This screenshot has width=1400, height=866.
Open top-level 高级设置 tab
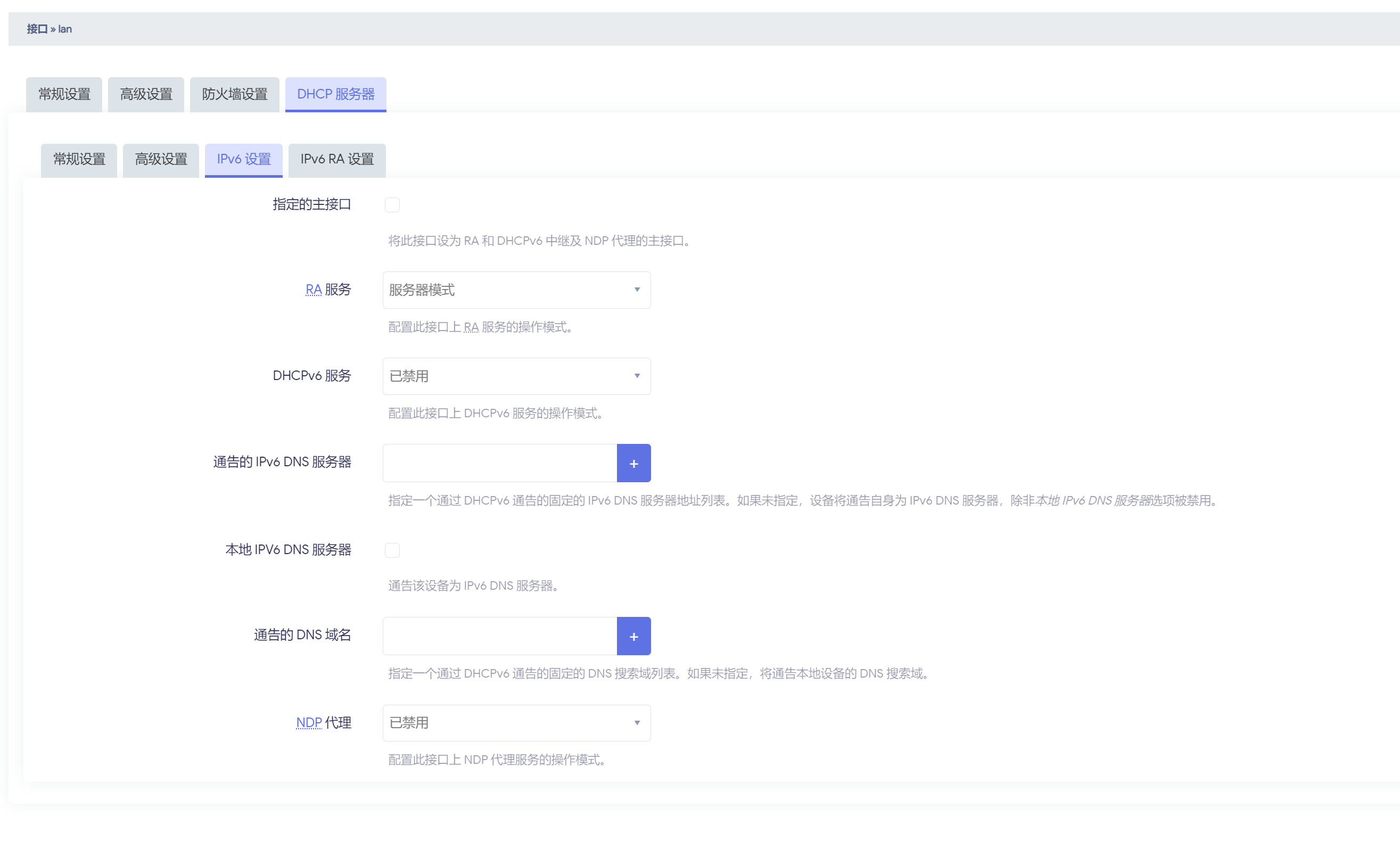[145, 95]
